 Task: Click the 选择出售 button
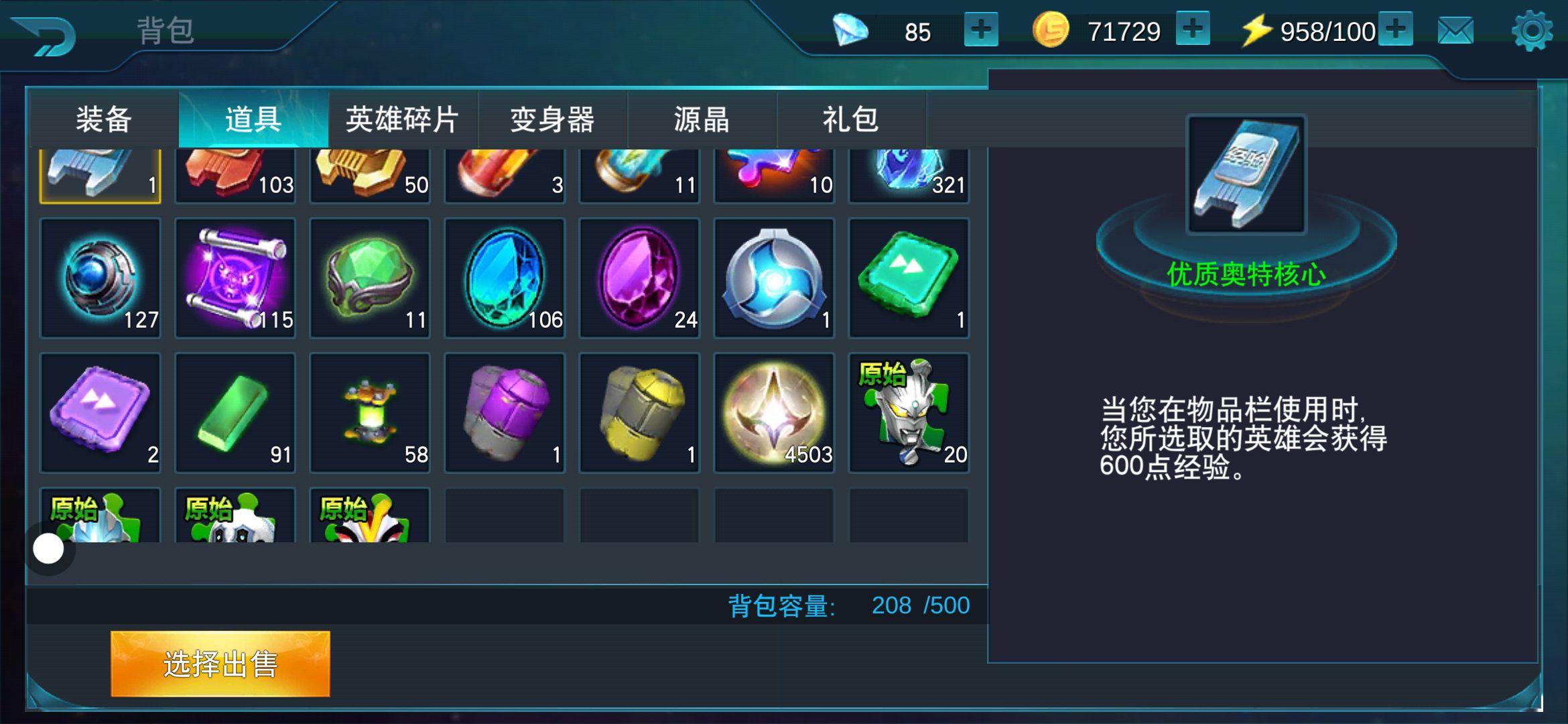[220, 664]
